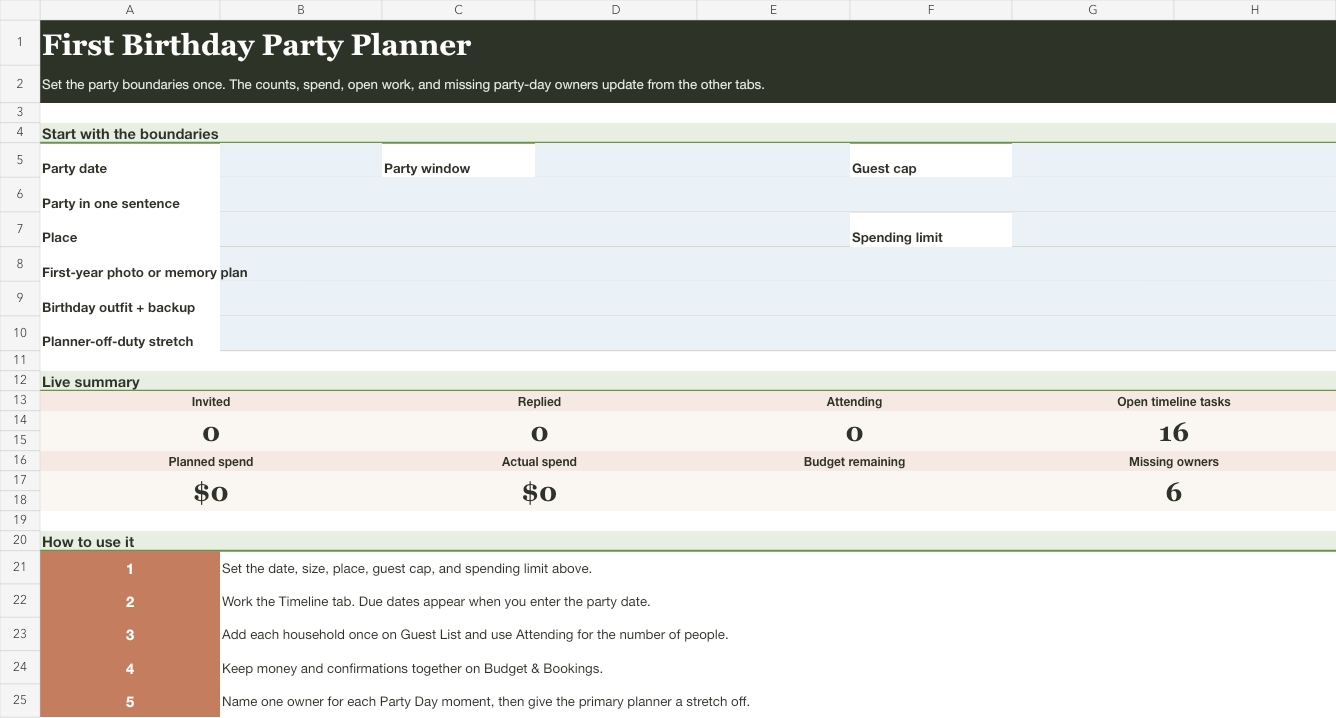Select column E header
This screenshot has width=1336, height=718.
[x=774, y=10]
